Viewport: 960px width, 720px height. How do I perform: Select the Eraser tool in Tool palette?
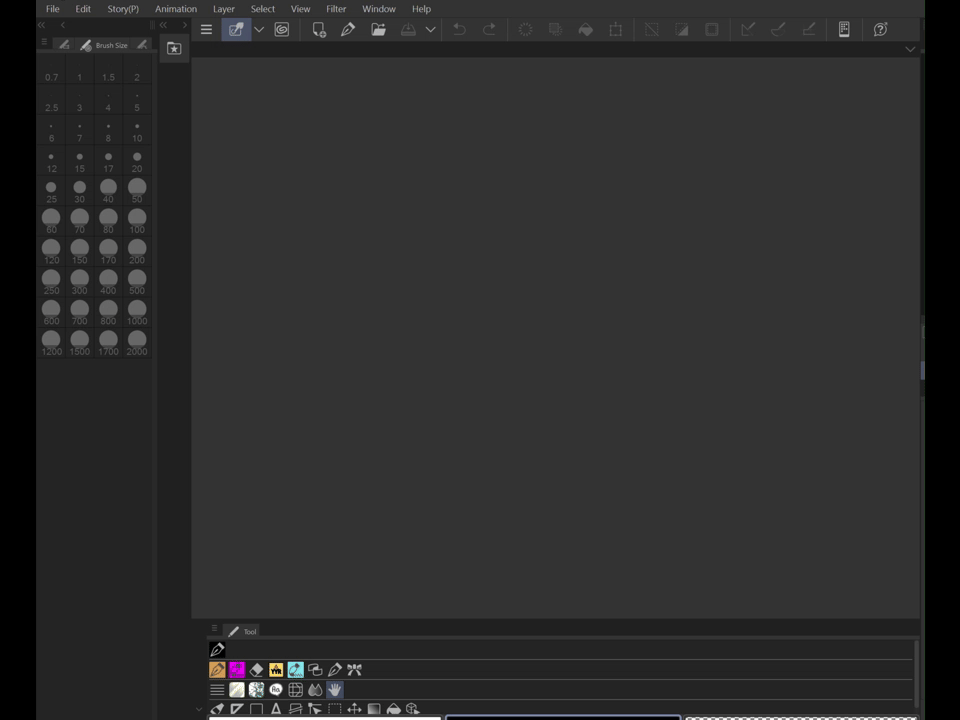tap(256, 670)
